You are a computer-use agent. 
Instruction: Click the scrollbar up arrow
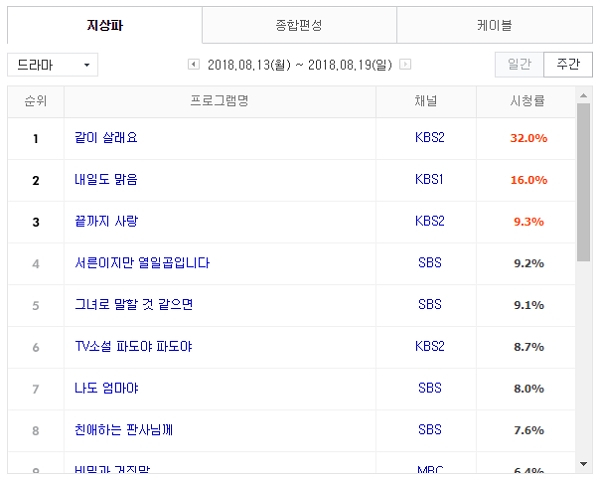tap(583, 95)
